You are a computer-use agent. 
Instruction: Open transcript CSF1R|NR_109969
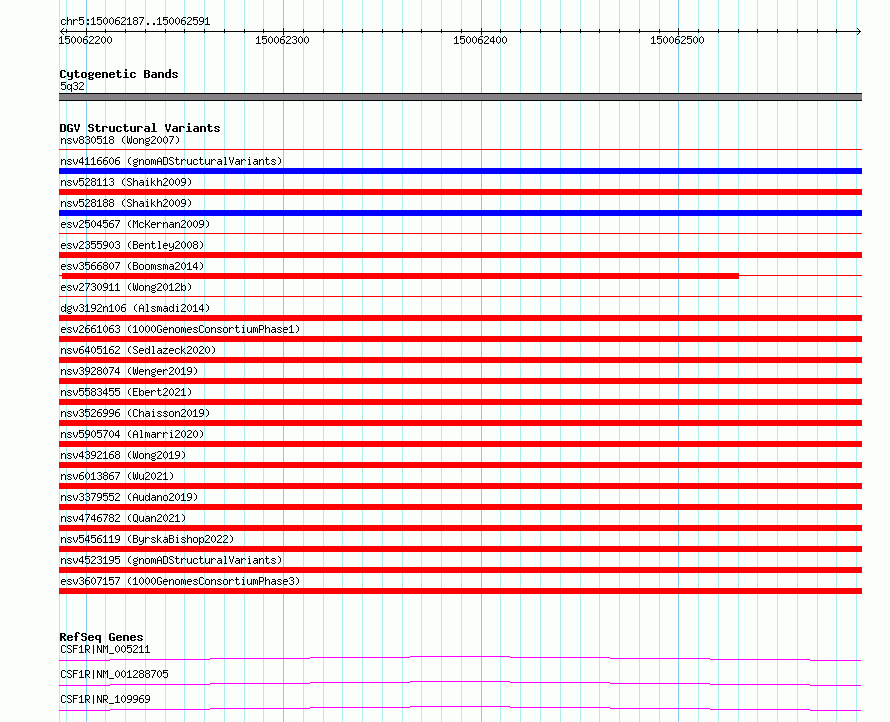pyautogui.click(x=105, y=699)
